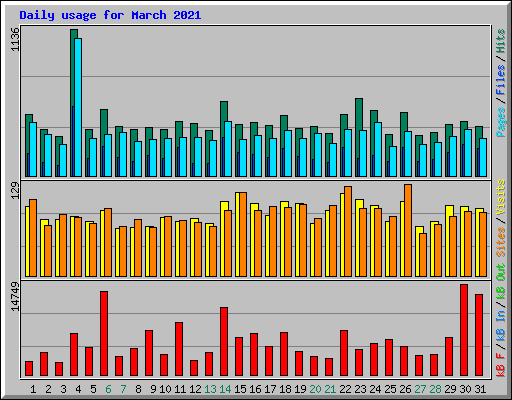This screenshot has width=512, height=400.
Task: Click the day '17' axis label
Action: pos(270,389)
